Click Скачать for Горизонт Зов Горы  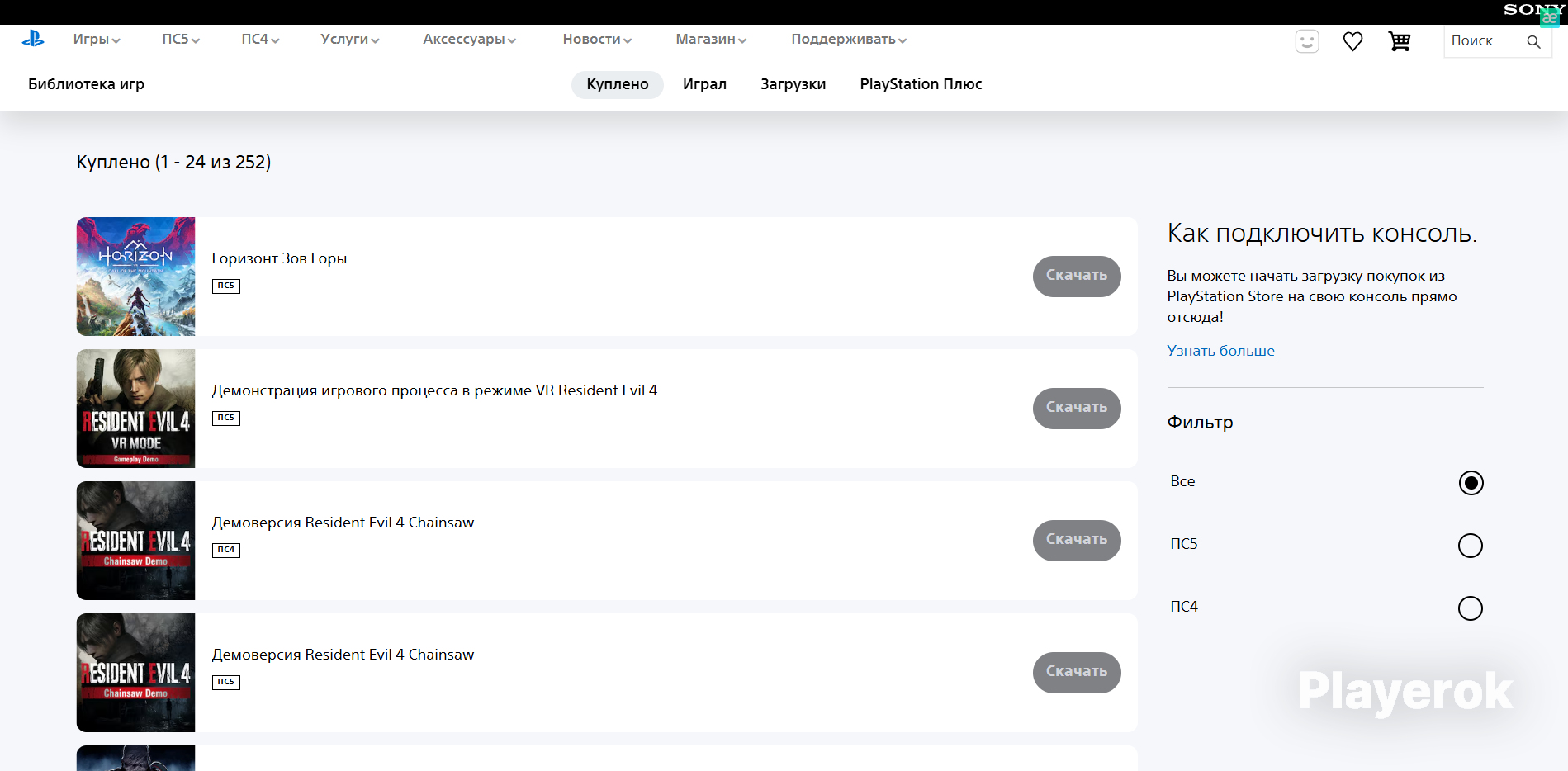pyautogui.click(x=1077, y=277)
